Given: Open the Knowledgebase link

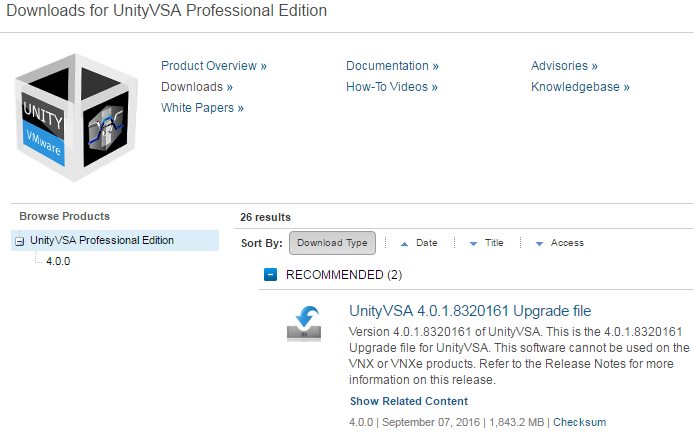Looking at the screenshot, I should point(580,87).
